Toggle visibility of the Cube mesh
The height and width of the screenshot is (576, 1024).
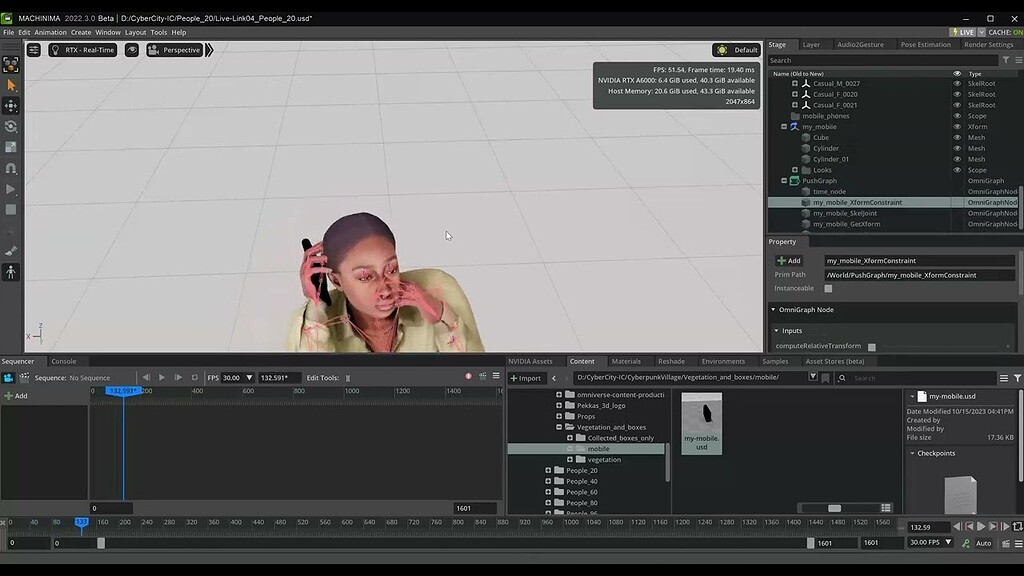pos(957,138)
